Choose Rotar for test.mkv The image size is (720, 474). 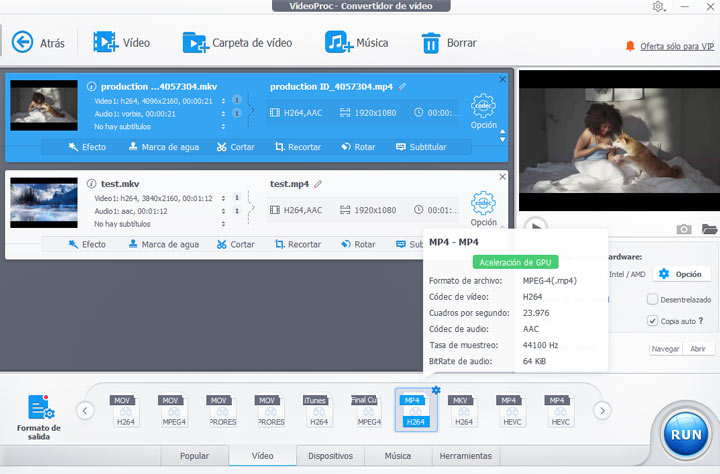pos(358,244)
